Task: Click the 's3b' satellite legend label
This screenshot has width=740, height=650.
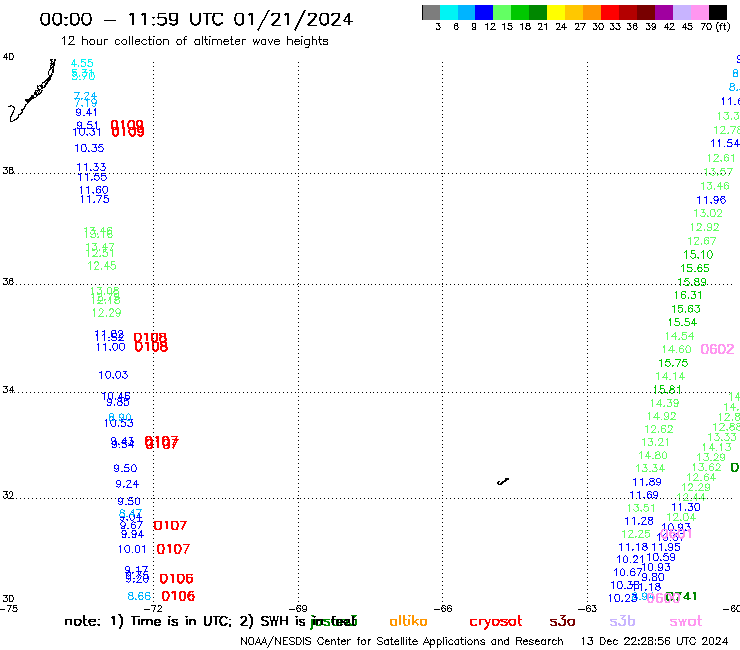Action: point(622,621)
